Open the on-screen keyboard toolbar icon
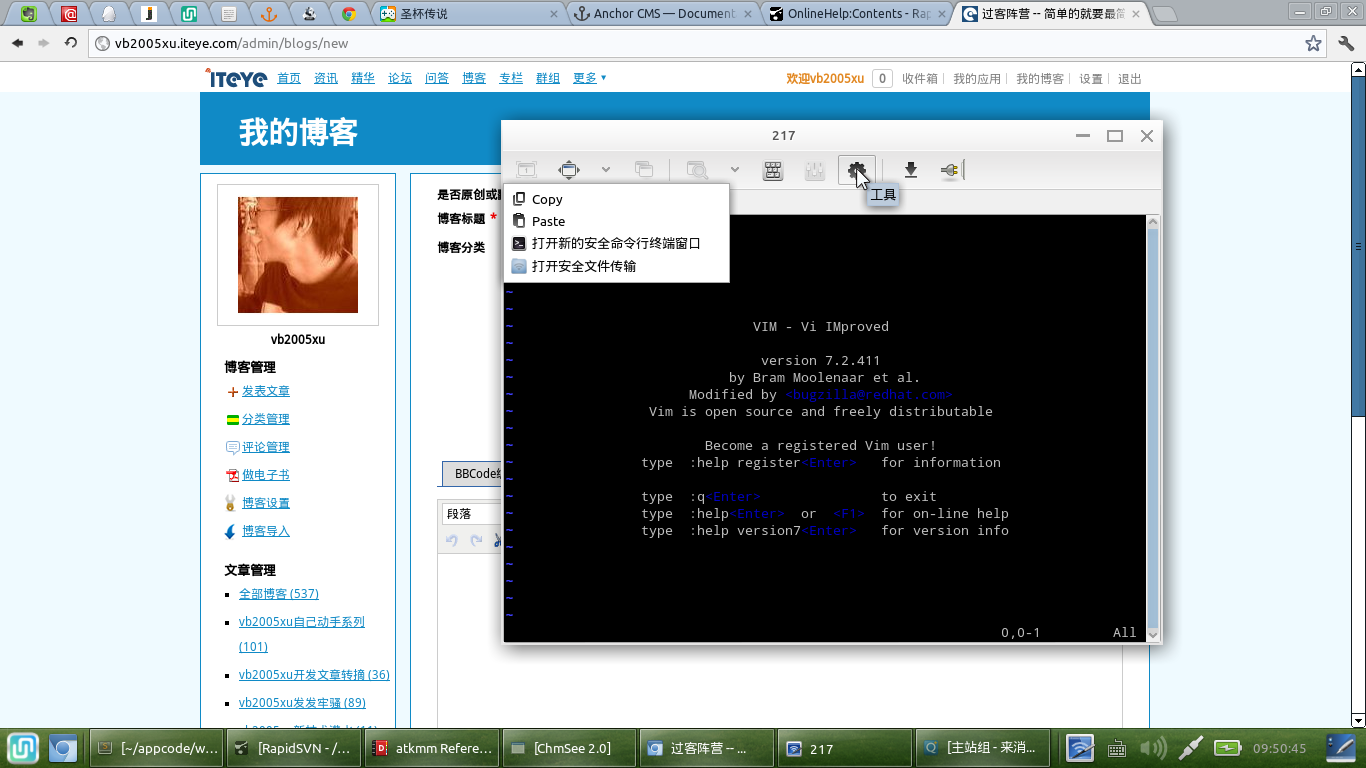 pos(772,170)
